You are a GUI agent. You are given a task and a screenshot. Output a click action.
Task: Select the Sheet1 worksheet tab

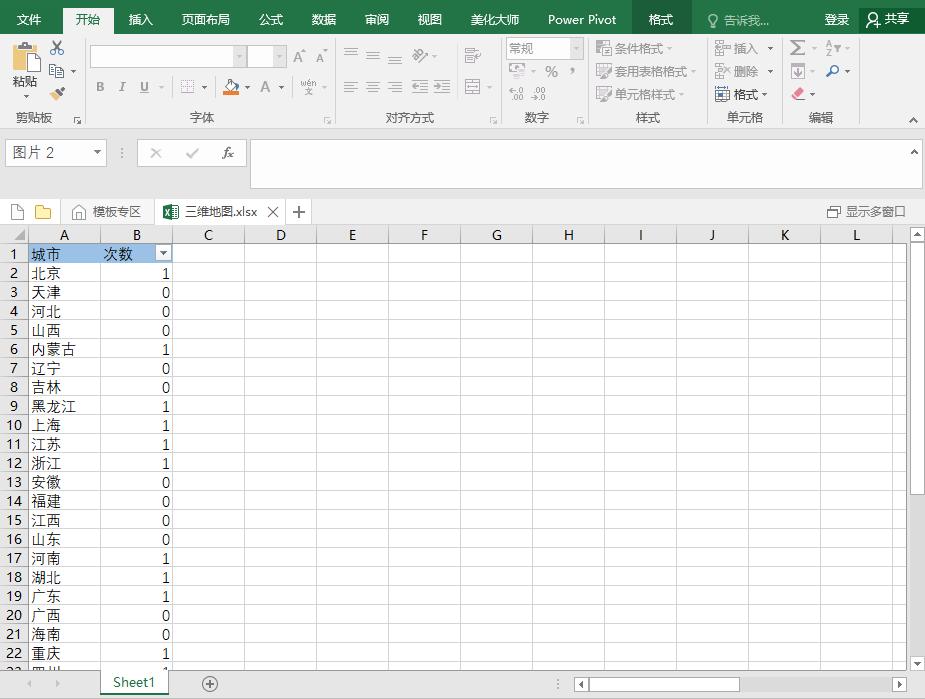pos(134,682)
